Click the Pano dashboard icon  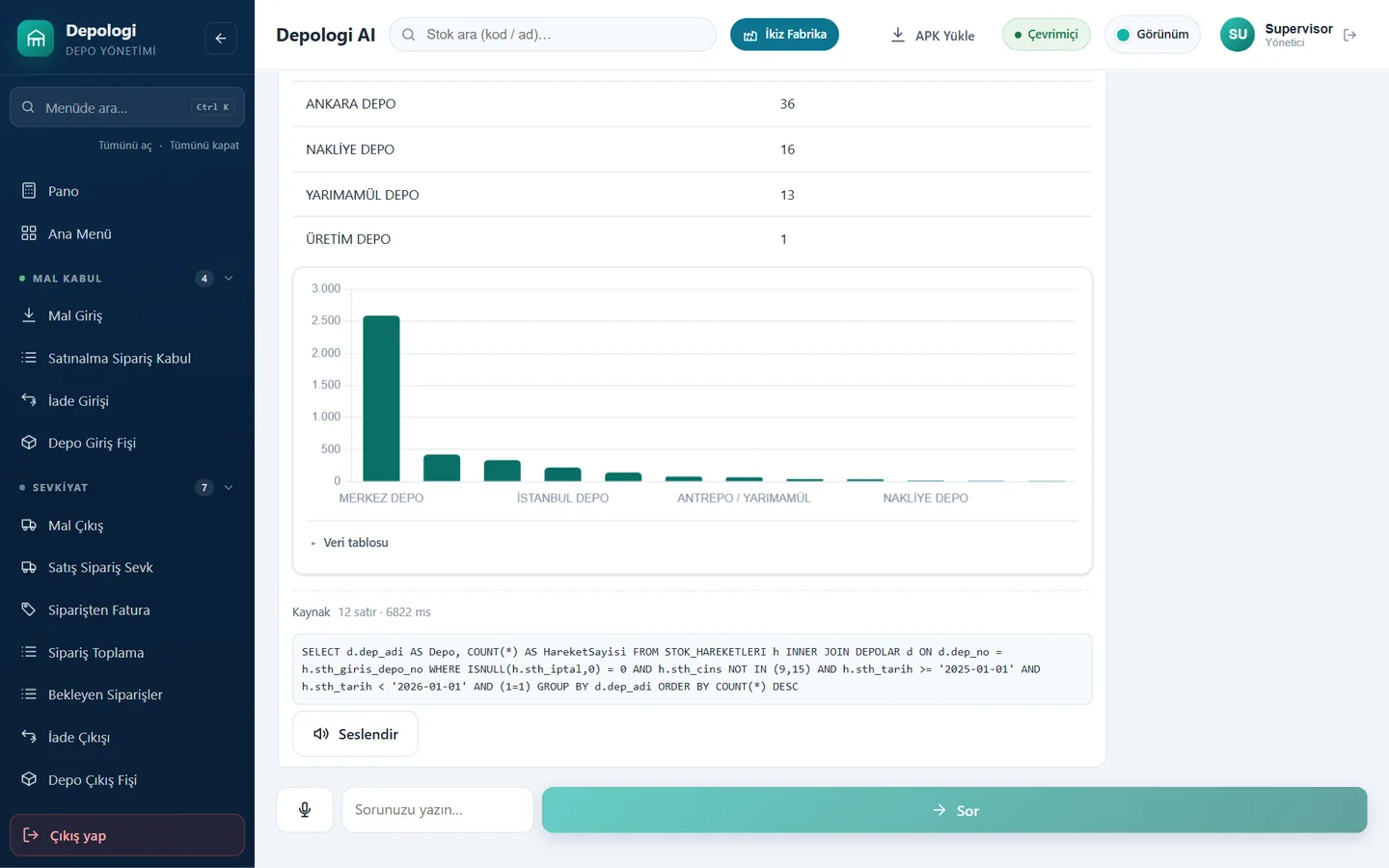29,191
